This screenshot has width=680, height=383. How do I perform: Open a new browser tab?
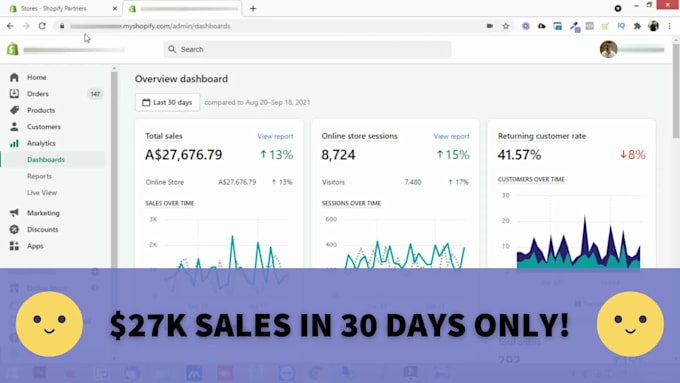[x=253, y=8]
